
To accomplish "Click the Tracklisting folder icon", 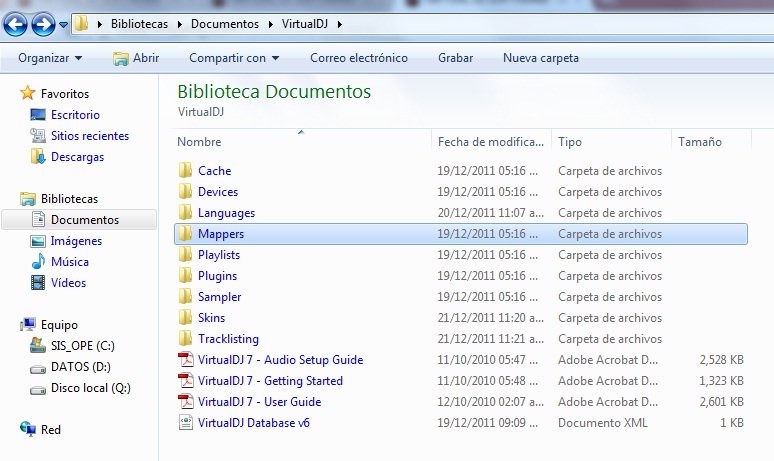I will click(185, 338).
